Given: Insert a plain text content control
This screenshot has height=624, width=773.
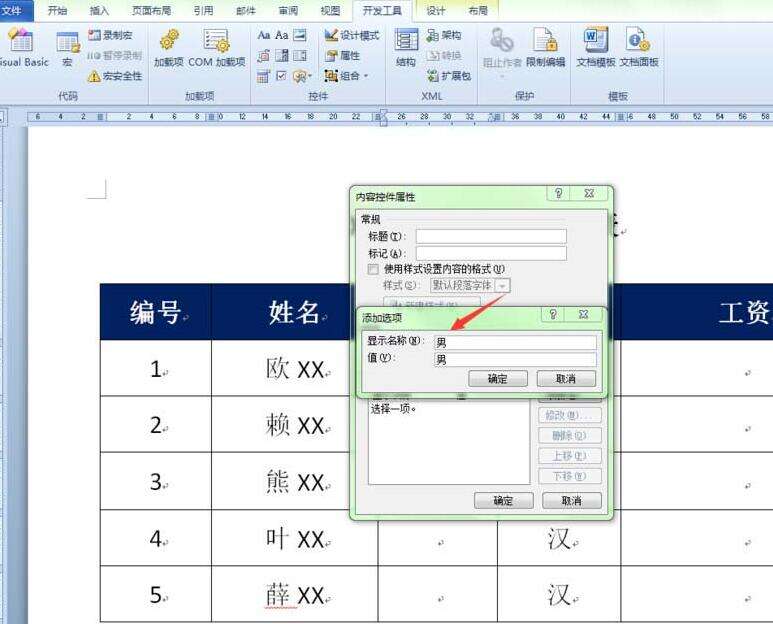Looking at the screenshot, I should tap(281, 35).
